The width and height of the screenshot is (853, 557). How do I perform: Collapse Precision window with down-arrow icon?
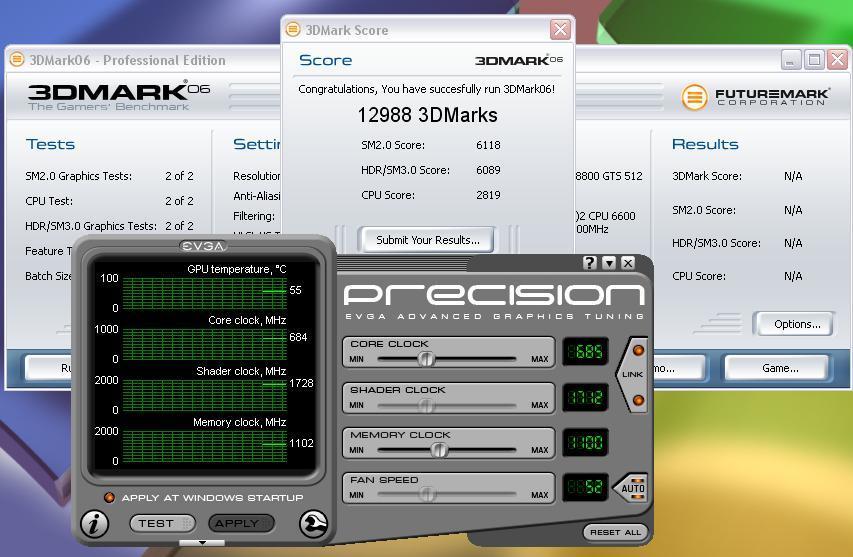click(x=609, y=263)
